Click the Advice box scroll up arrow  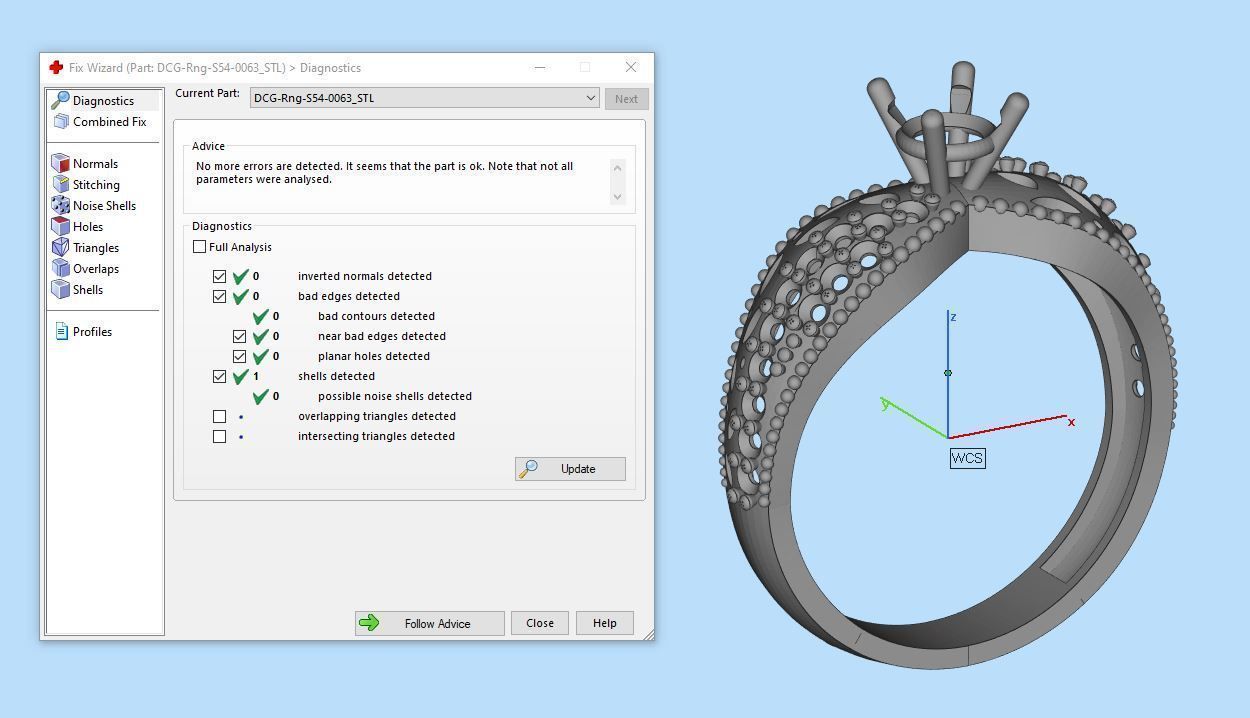(x=617, y=167)
